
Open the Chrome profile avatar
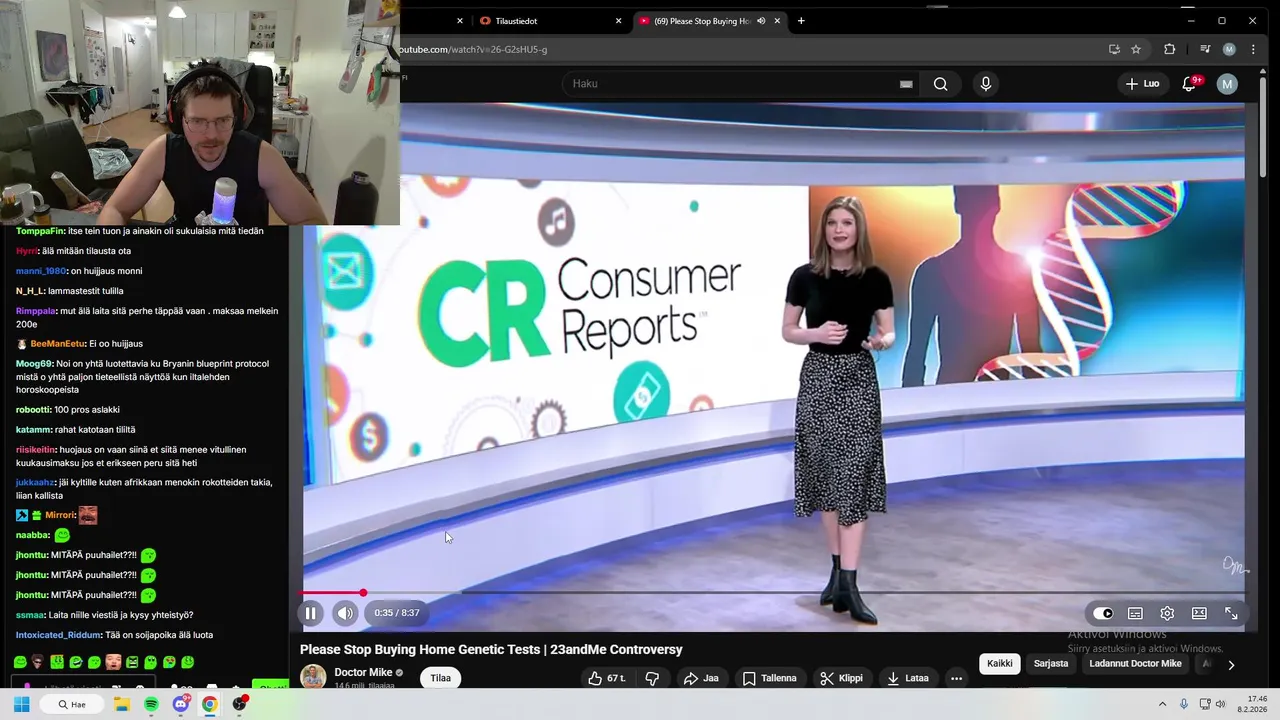click(1229, 49)
